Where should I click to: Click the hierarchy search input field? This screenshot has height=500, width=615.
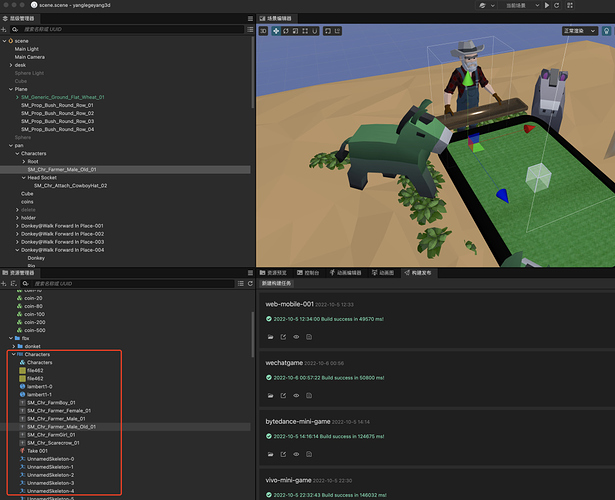click(x=131, y=29)
